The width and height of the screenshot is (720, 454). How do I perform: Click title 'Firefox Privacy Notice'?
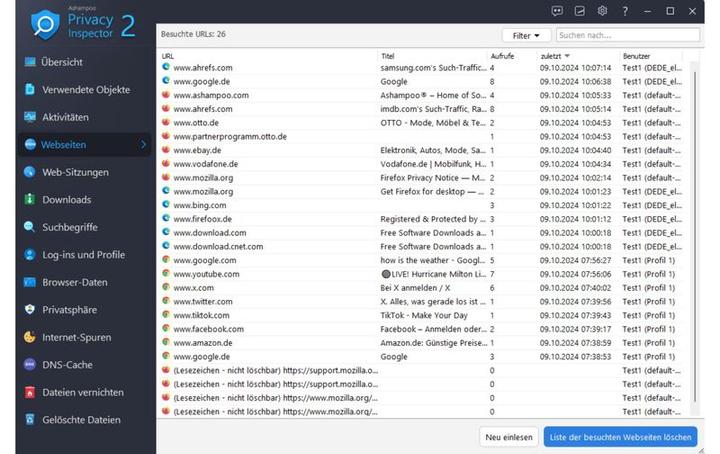(x=433, y=178)
